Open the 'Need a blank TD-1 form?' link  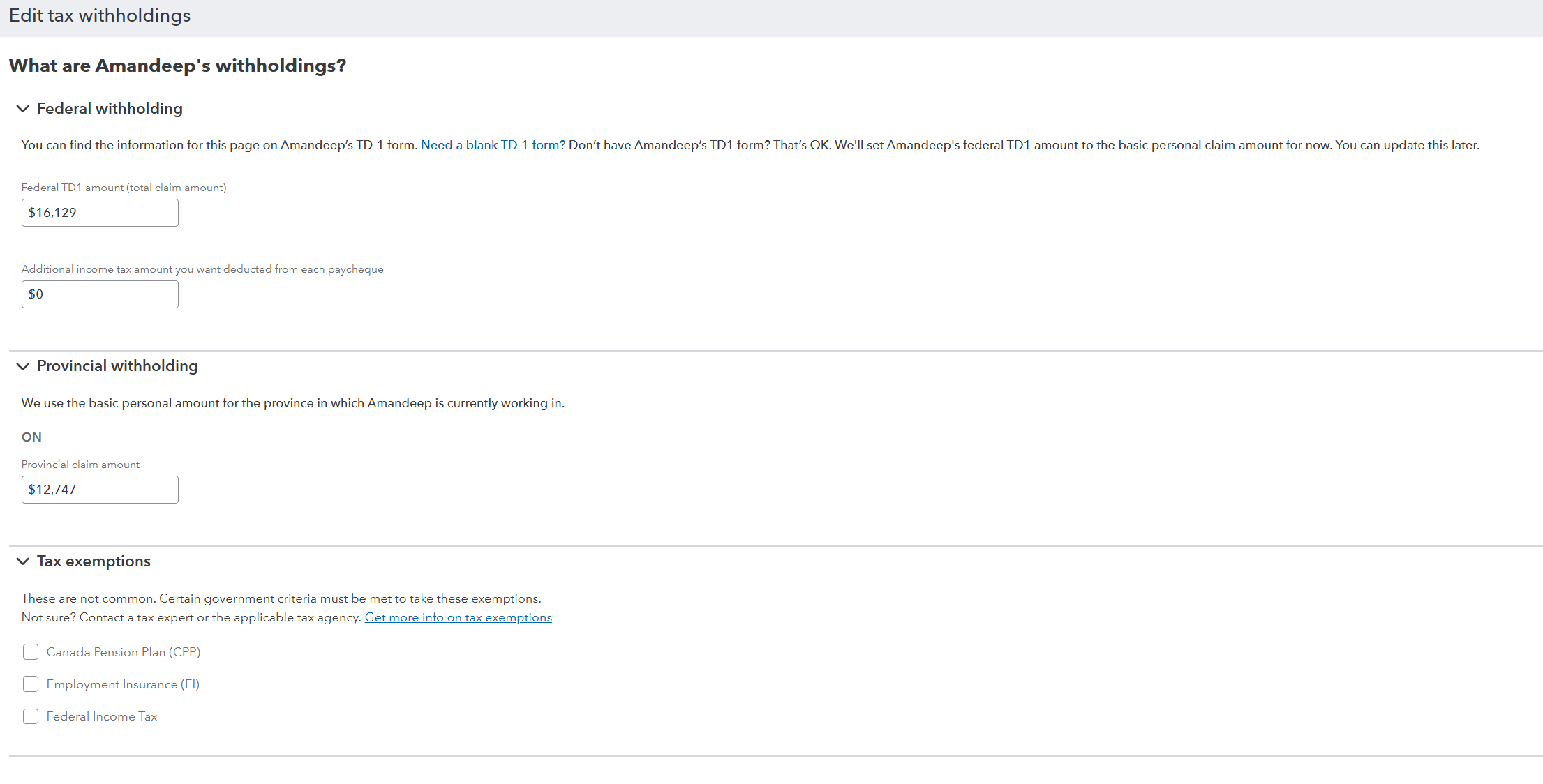tap(493, 145)
